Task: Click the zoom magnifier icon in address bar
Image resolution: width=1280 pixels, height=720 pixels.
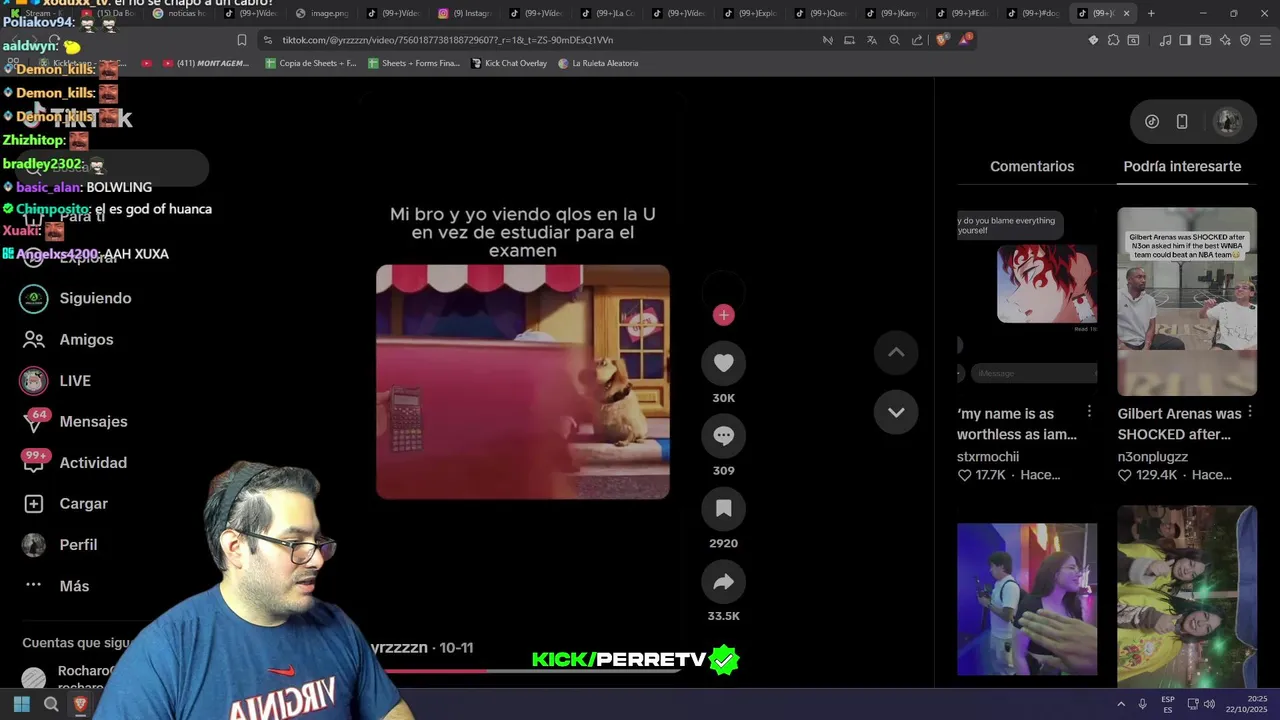Action: tap(894, 40)
